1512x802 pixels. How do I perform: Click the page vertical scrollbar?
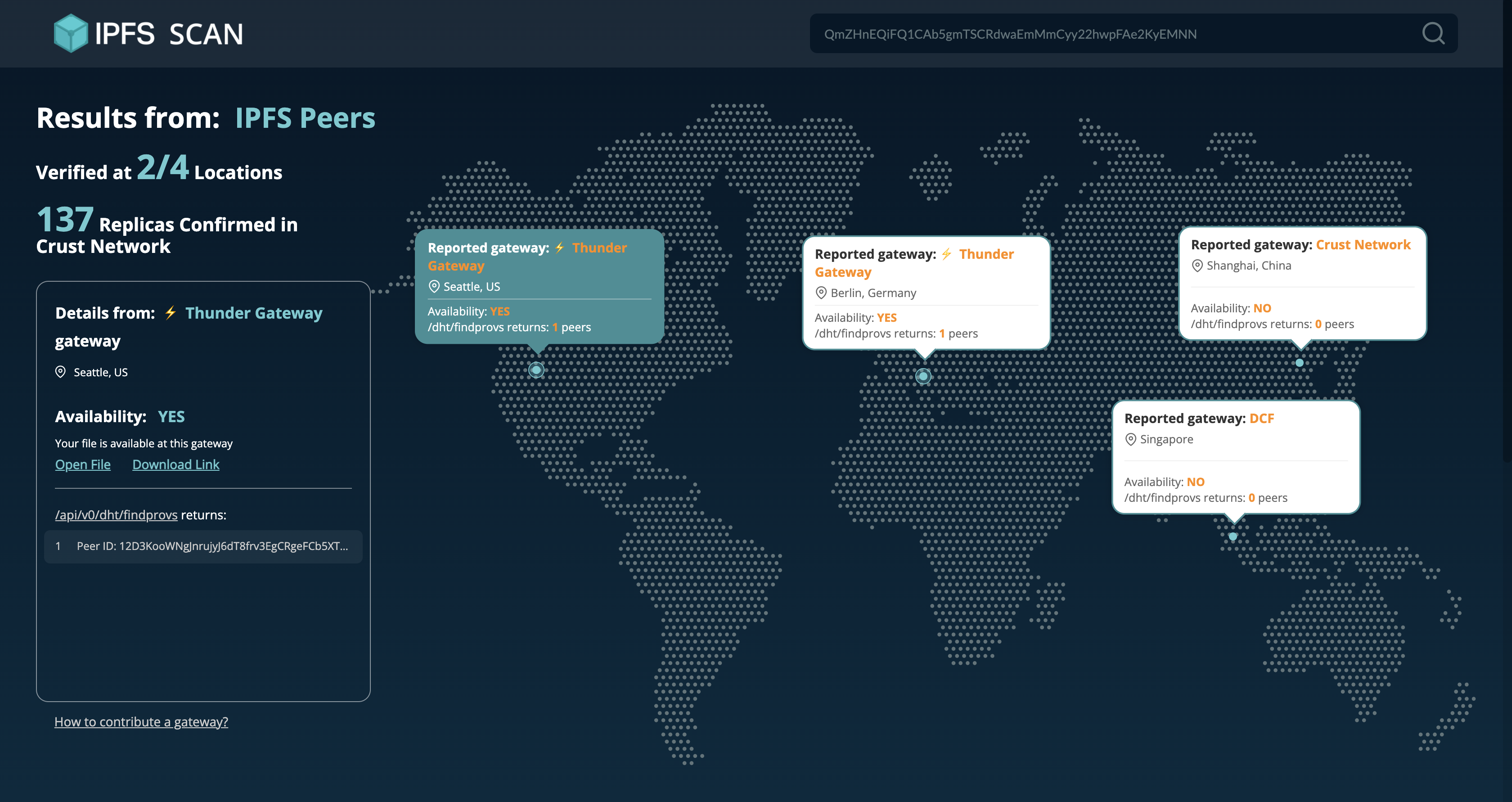[x=1507, y=231]
